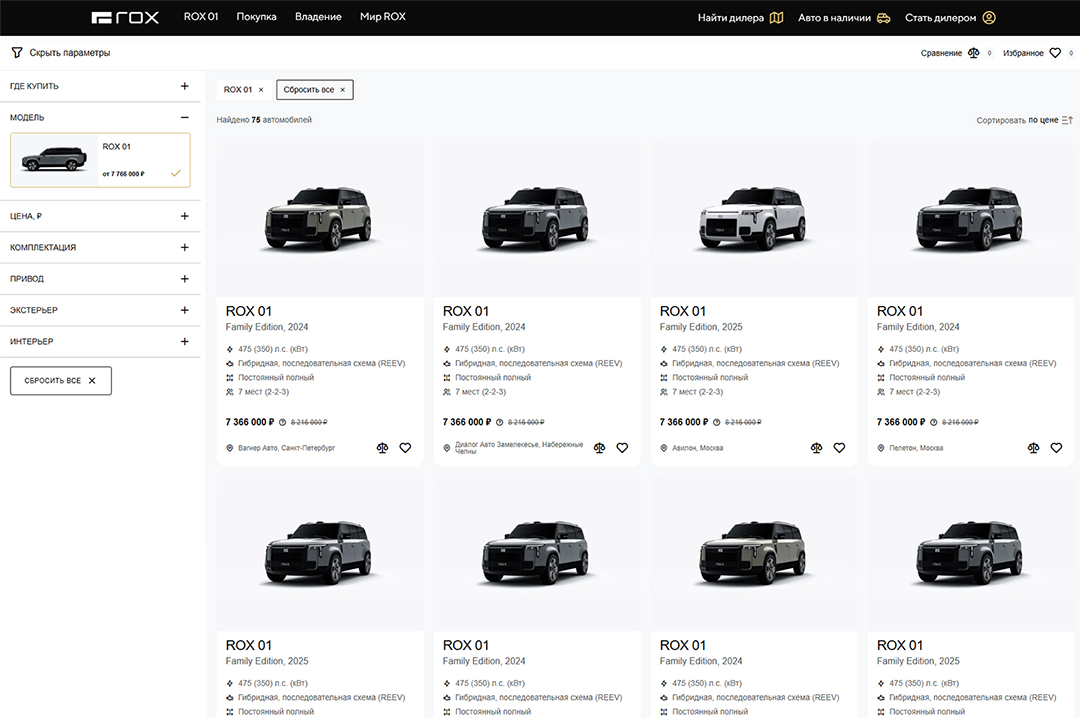Image resolution: width=1080 pixels, height=718 pixels.
Task: Add Пелетон Москва car to comparison
Action: tap(1033, 448)
